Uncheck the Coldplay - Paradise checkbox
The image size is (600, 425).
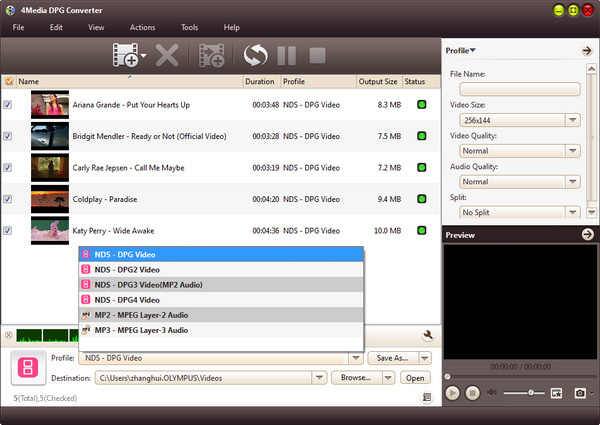(x=8, y=199)
